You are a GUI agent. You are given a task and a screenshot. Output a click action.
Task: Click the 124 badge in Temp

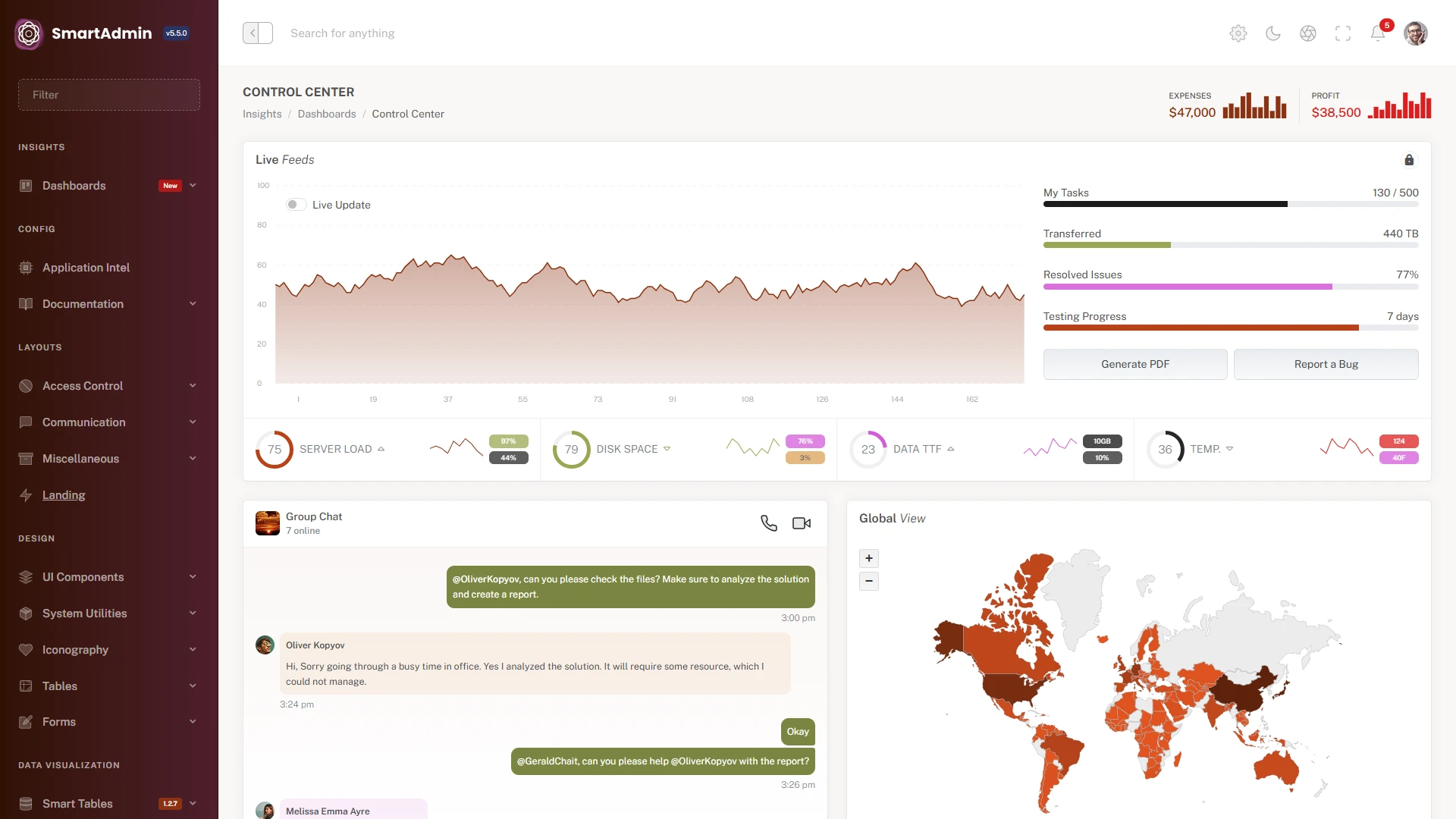click(x=1399, y=441)
